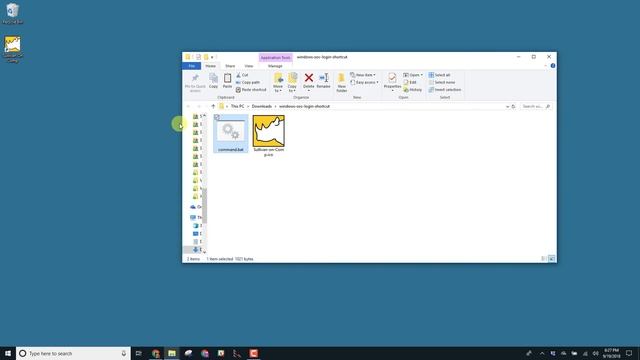Click Downloads in the breadcrumb path

click(262, 107)
